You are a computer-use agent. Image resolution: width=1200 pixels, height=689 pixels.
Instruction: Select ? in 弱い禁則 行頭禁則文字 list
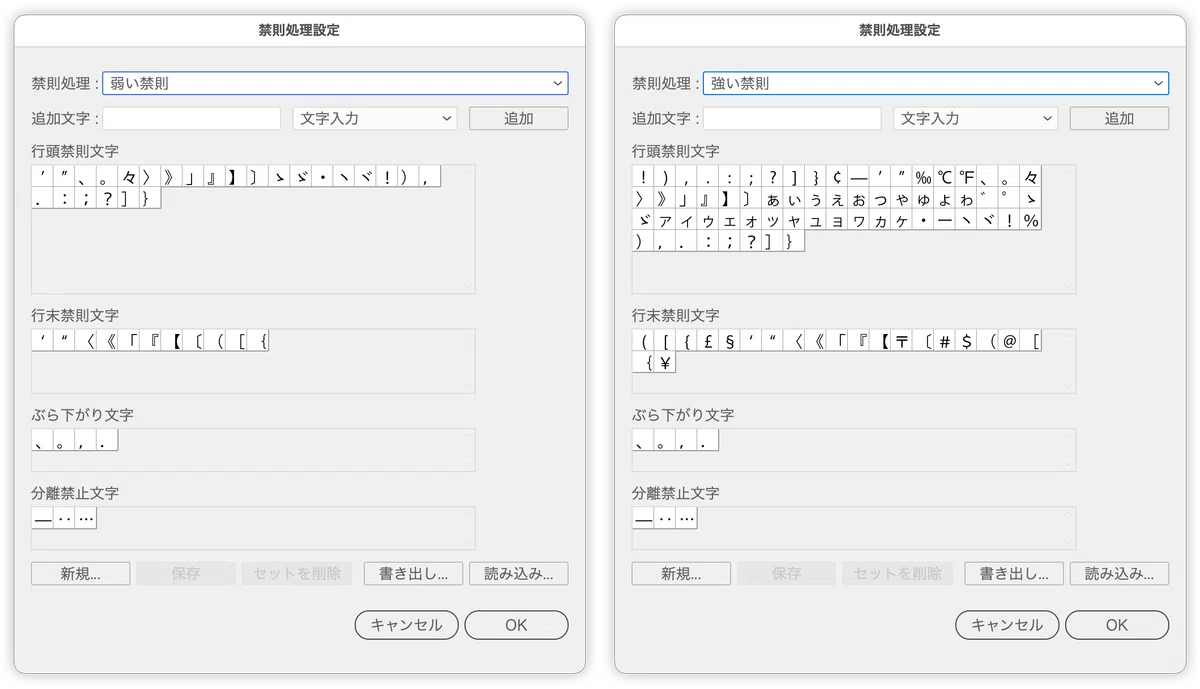tap(107, 198)
